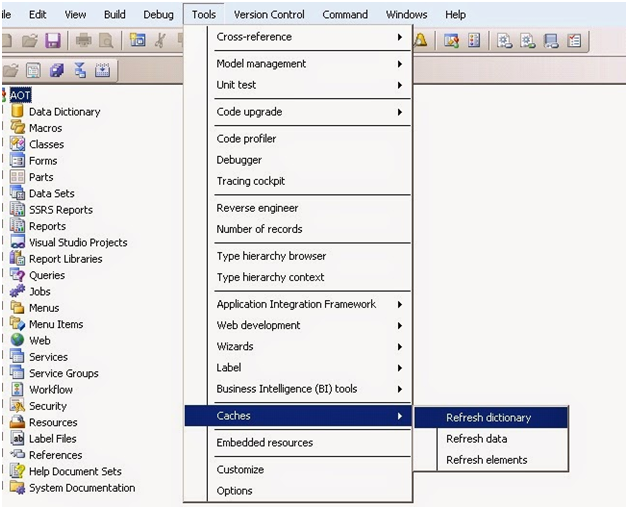The height and width of the screenshot is (509, 628).
Task: Expand the Model management submenu arrow
Action: [399, 64]
